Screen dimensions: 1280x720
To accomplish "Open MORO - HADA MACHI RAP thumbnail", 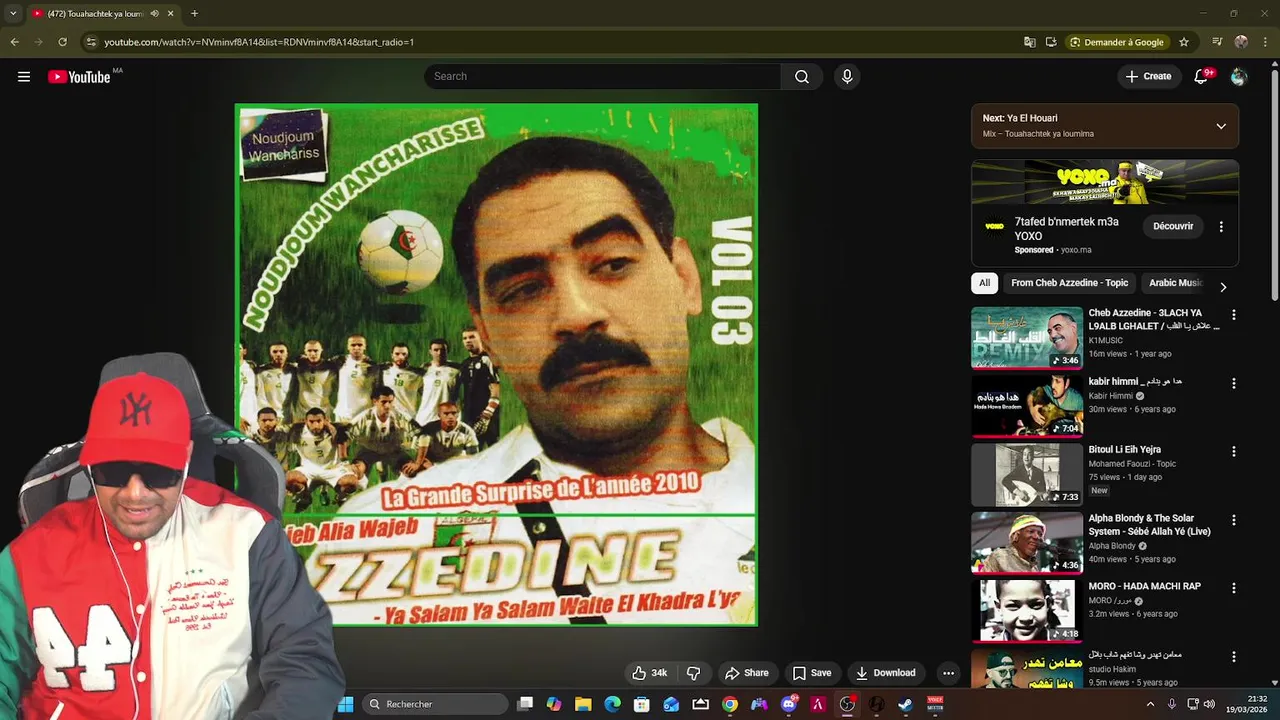I will (1027, 612).
